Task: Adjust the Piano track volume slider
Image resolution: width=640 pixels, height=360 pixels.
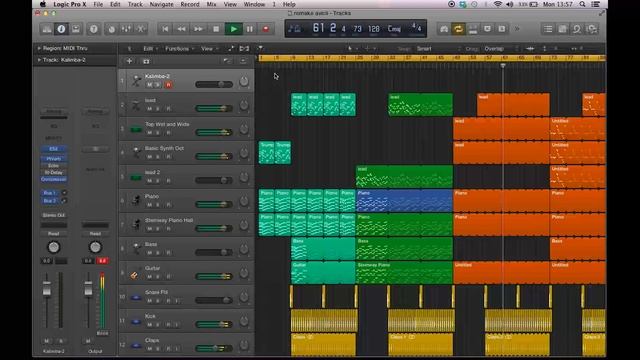Action: point(214,204)
